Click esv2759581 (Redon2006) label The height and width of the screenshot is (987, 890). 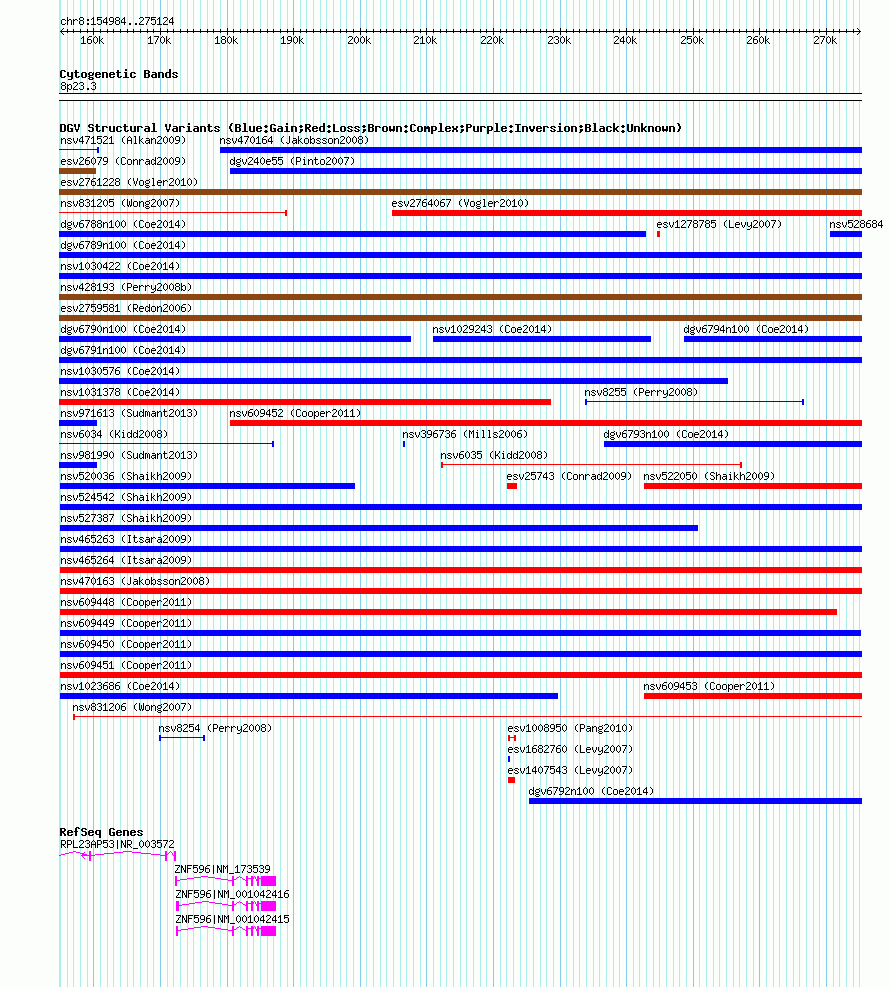126,308
